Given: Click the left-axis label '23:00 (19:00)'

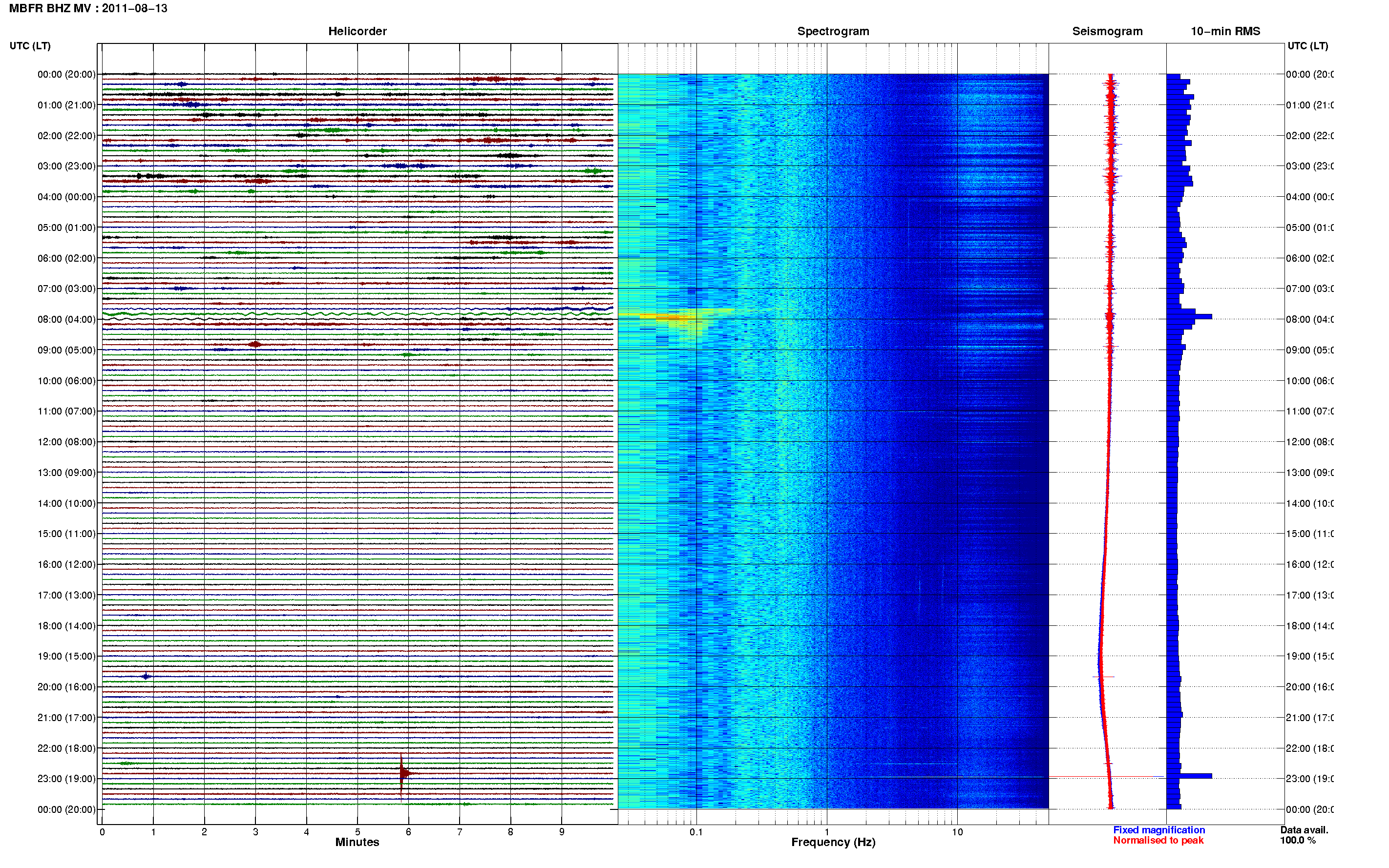Looking at the screenshot, I should click(x=66, y=779).
